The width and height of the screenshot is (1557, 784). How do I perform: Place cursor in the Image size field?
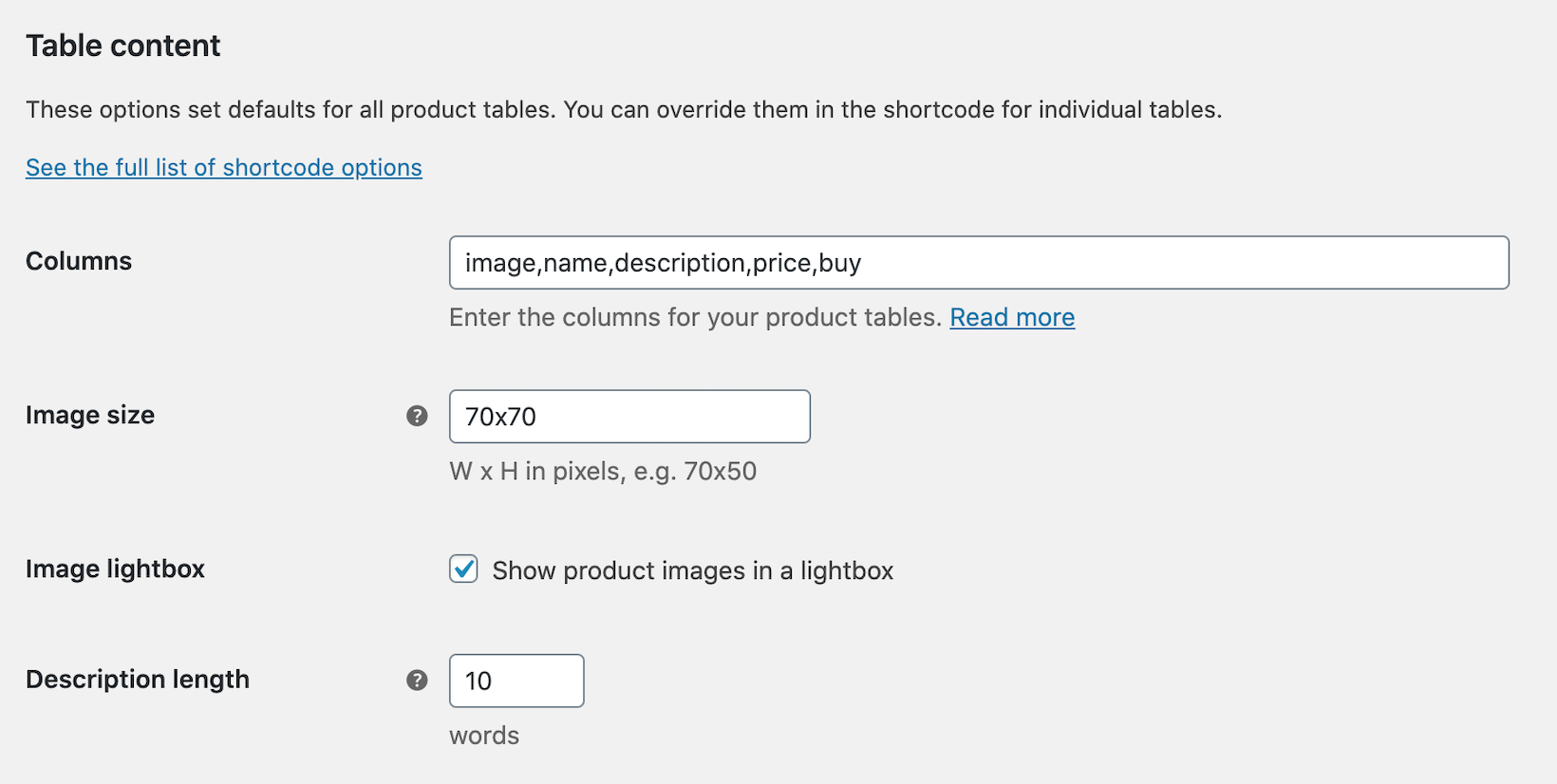pyautogui.click(x=628, y=416)
